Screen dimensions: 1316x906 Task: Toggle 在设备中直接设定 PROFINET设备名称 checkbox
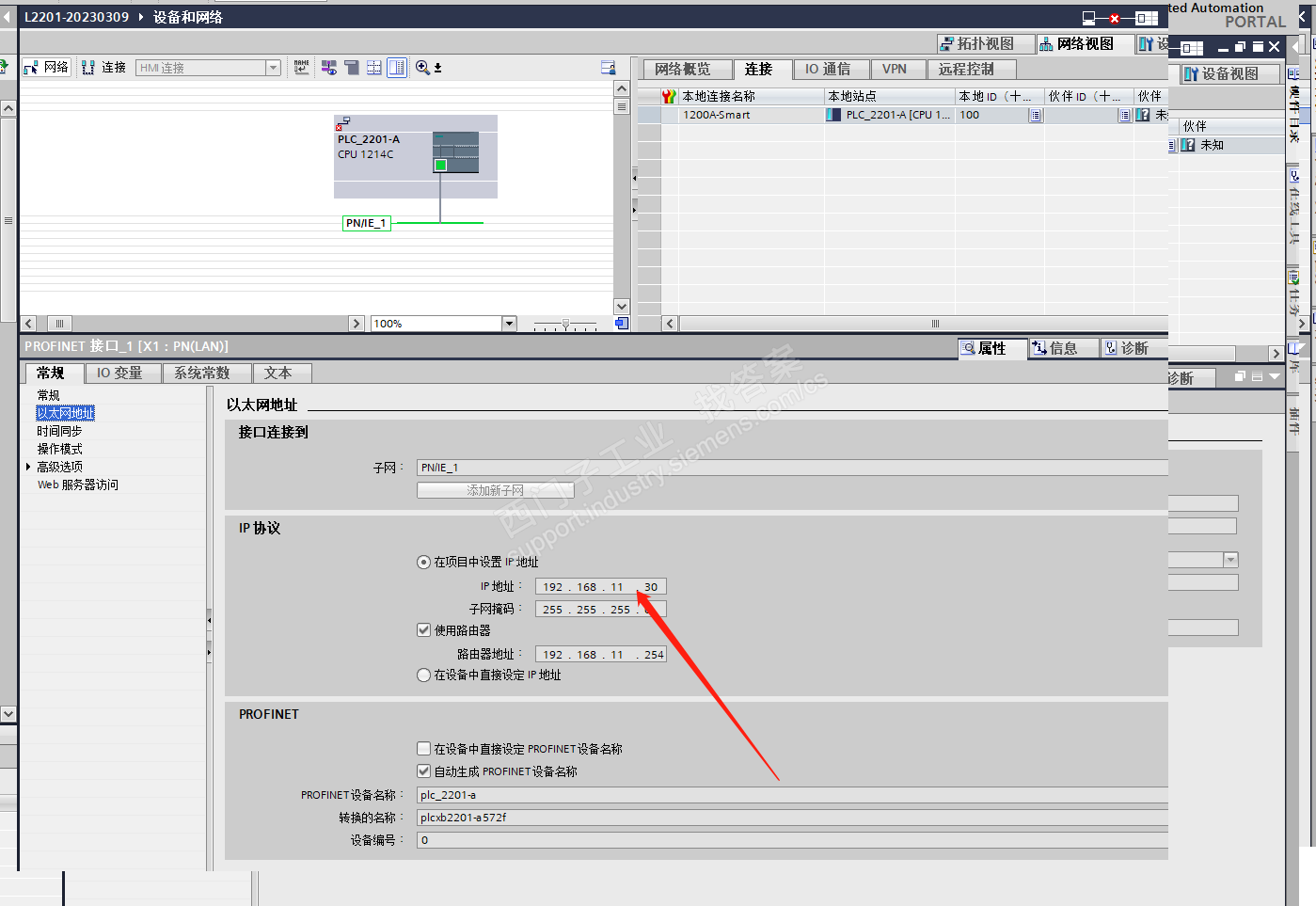click(423, 749)
